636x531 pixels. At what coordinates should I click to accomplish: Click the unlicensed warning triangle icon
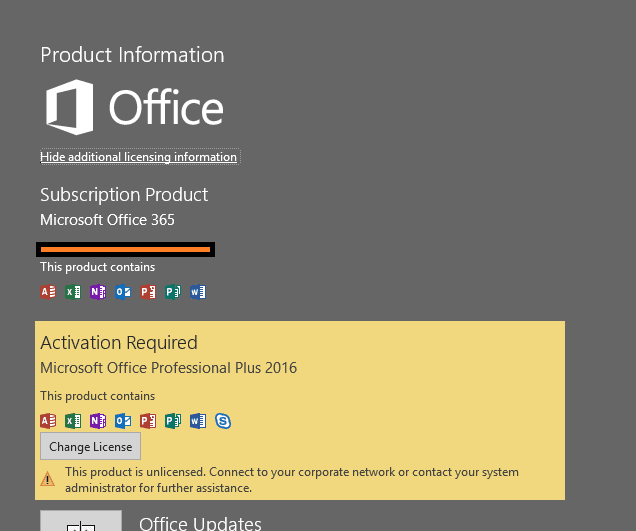[47, 479]
